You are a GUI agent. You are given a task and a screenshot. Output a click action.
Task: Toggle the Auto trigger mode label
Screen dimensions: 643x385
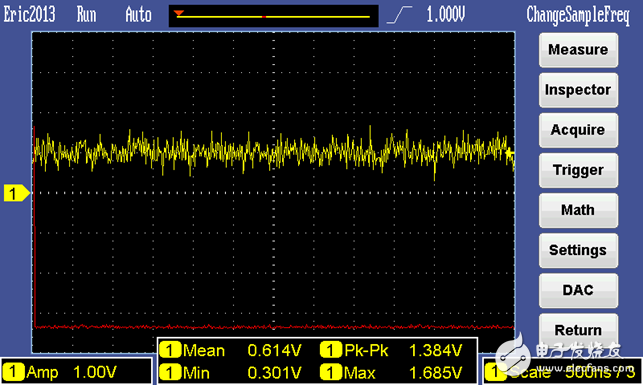139,15
